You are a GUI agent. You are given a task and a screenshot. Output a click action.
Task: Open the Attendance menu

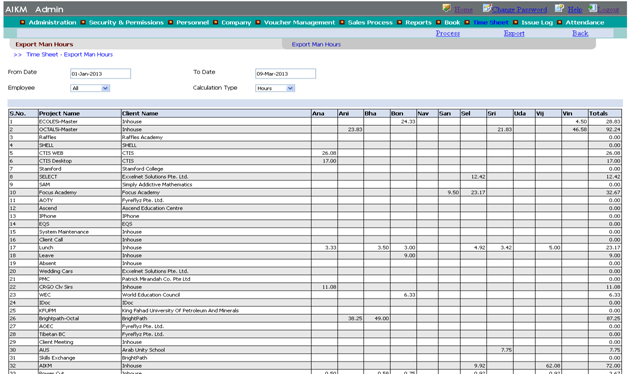(585, 23)
